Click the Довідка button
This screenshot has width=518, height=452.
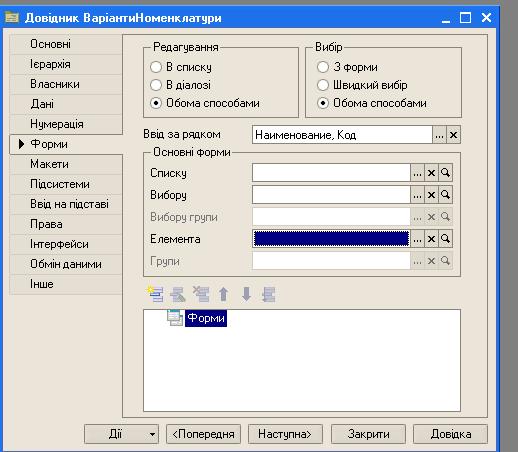point(450,434)
